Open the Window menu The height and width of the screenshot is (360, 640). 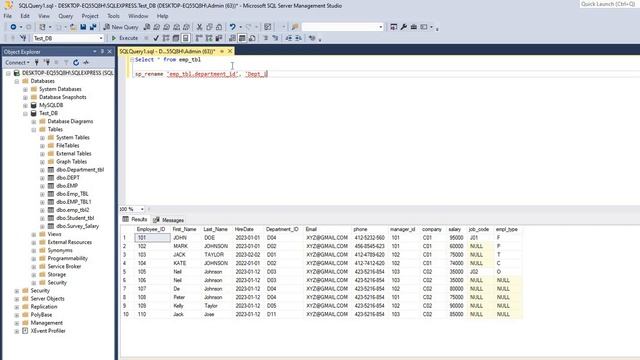click(138, 16)
